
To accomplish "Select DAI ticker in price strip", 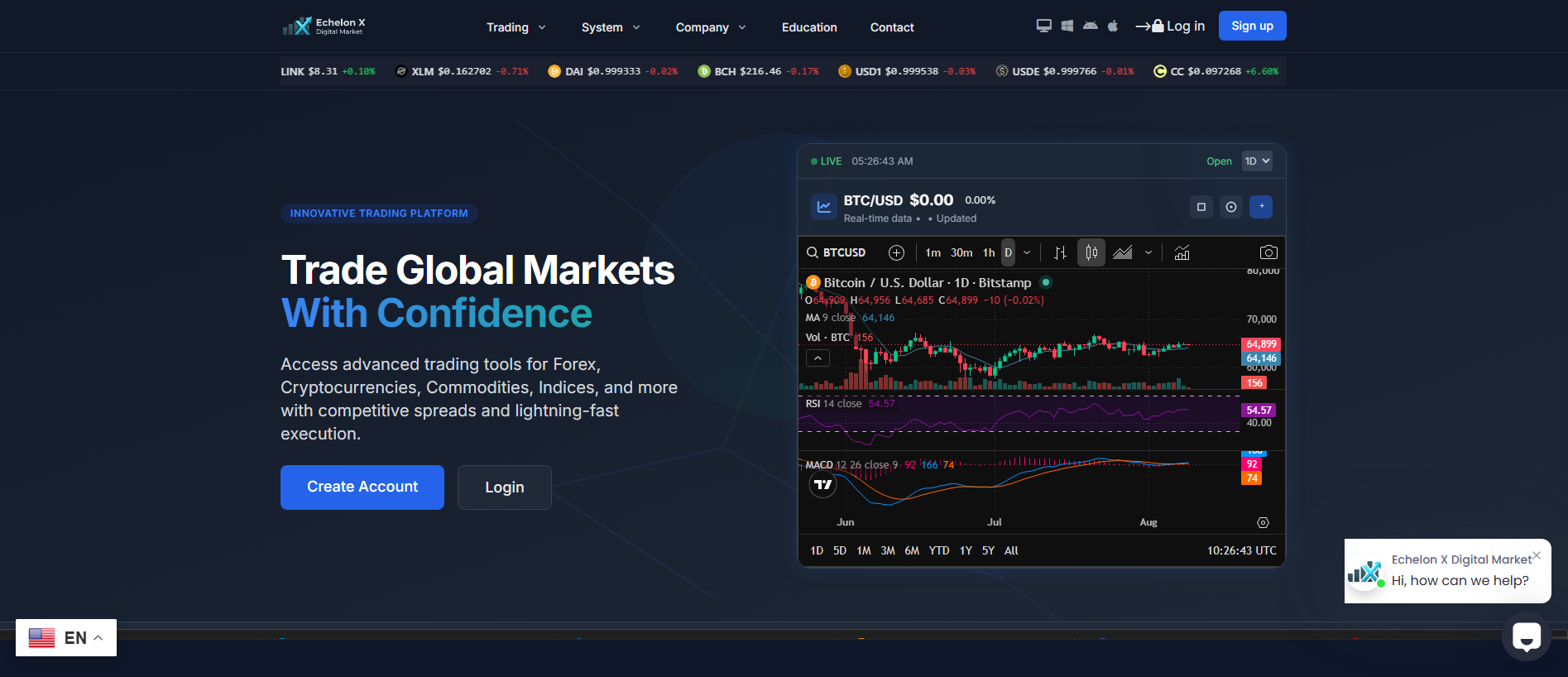I will click(612, 71).
